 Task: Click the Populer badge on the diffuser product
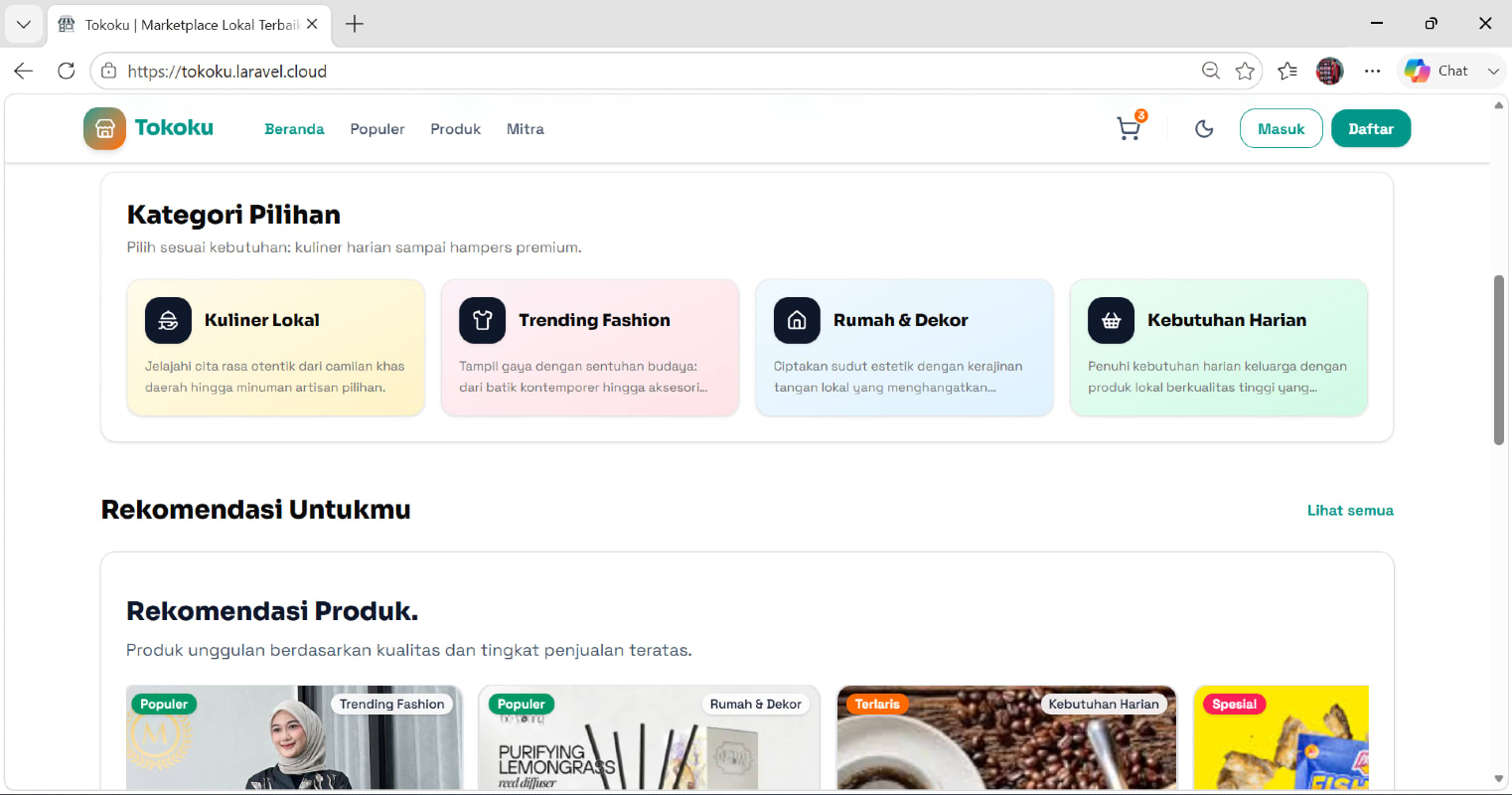coord(522,704)
